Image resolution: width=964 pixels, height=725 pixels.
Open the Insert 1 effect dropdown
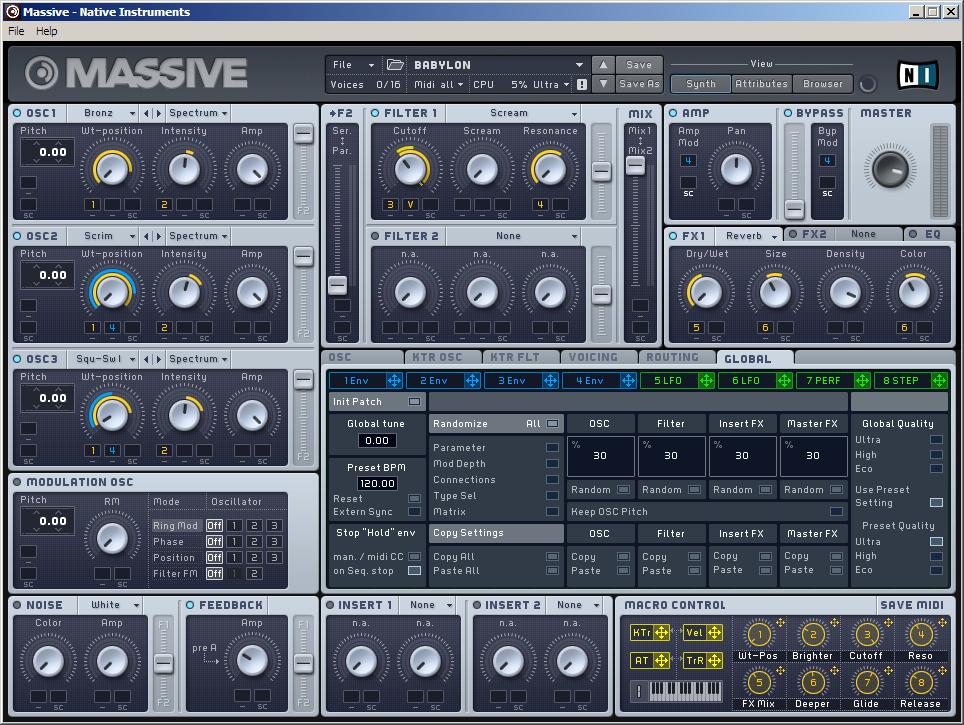[427, 605]
